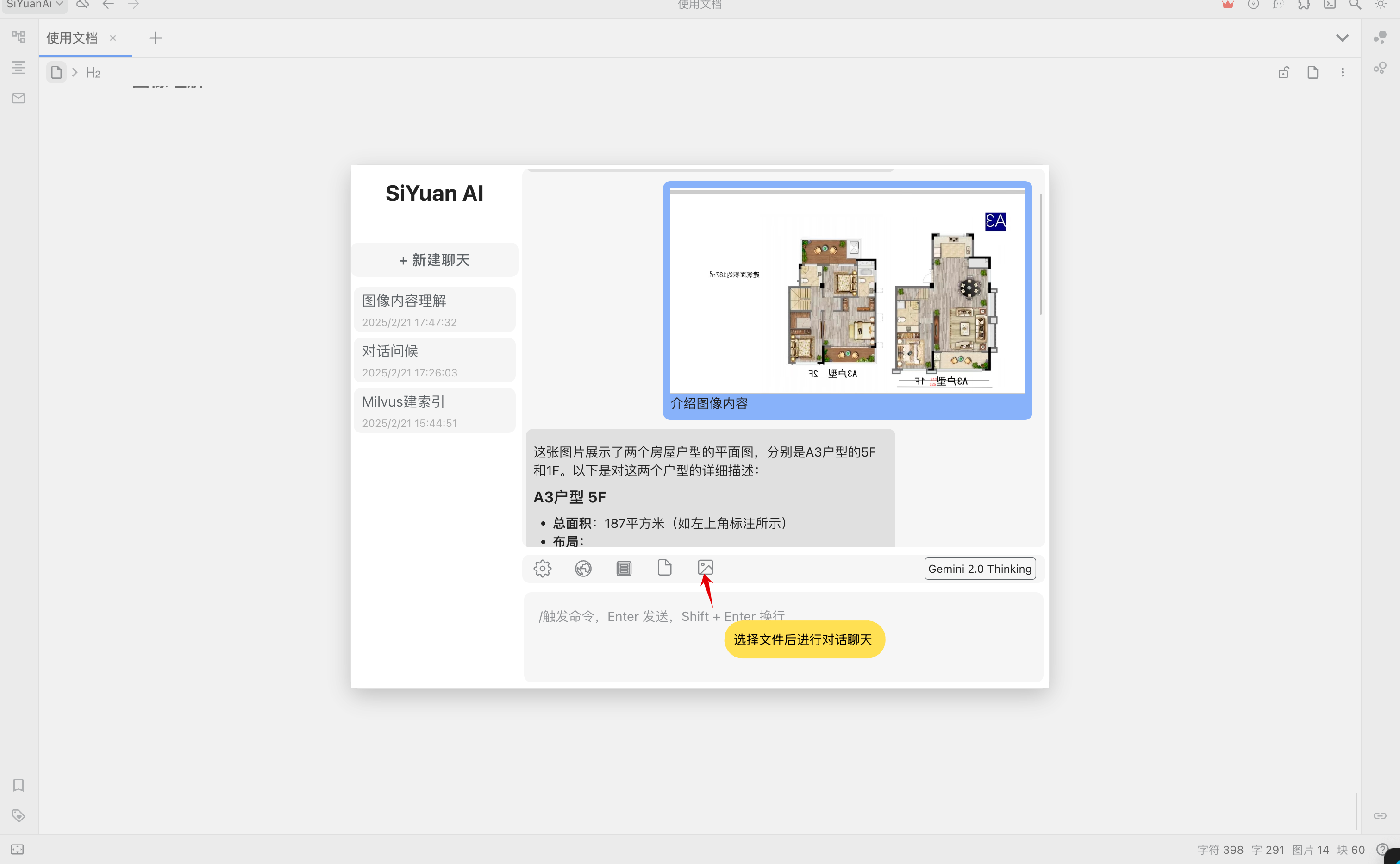The image size is (1400, 864).
Task: Open the image upload icon in chat toolbar
Action: [705, 567]
